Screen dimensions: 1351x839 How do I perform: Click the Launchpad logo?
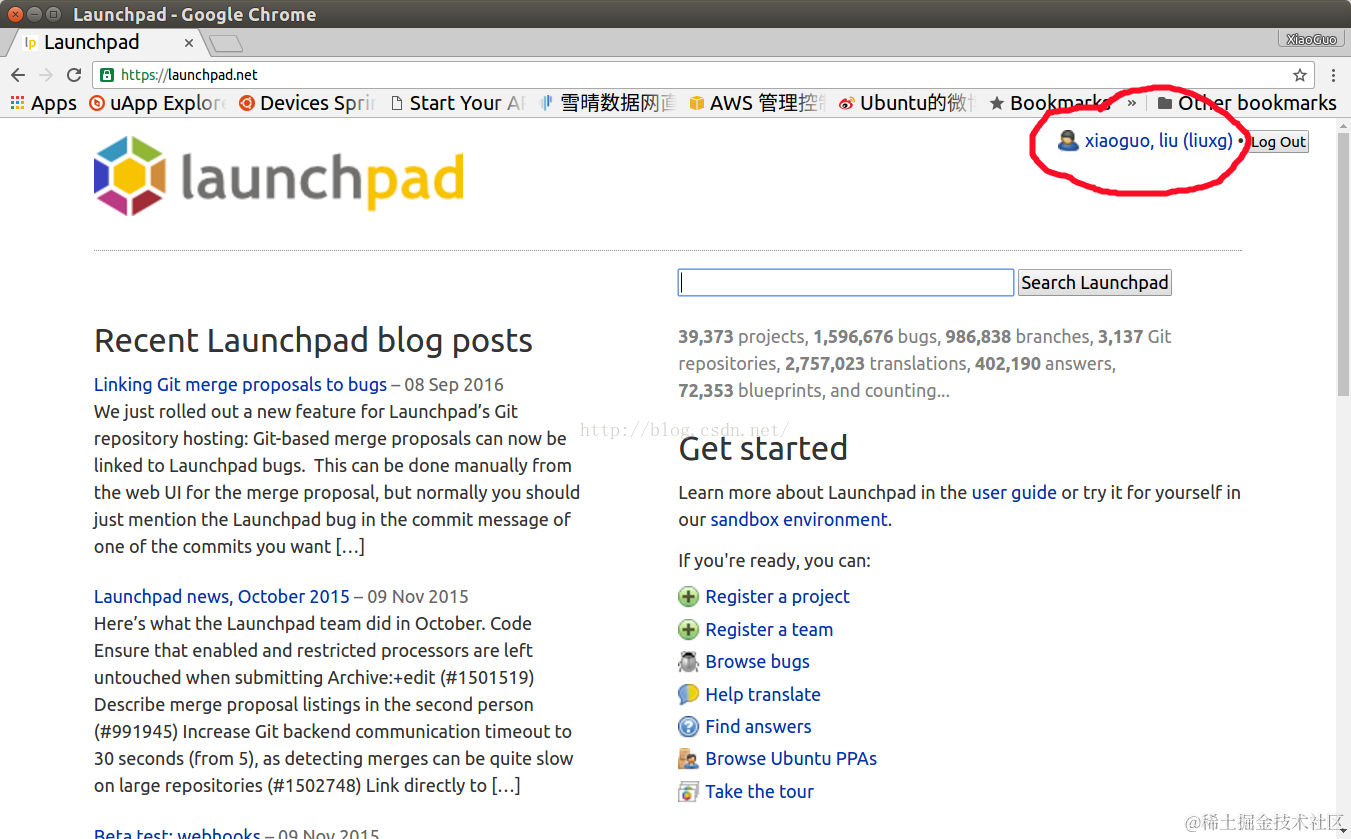point(279,176)
